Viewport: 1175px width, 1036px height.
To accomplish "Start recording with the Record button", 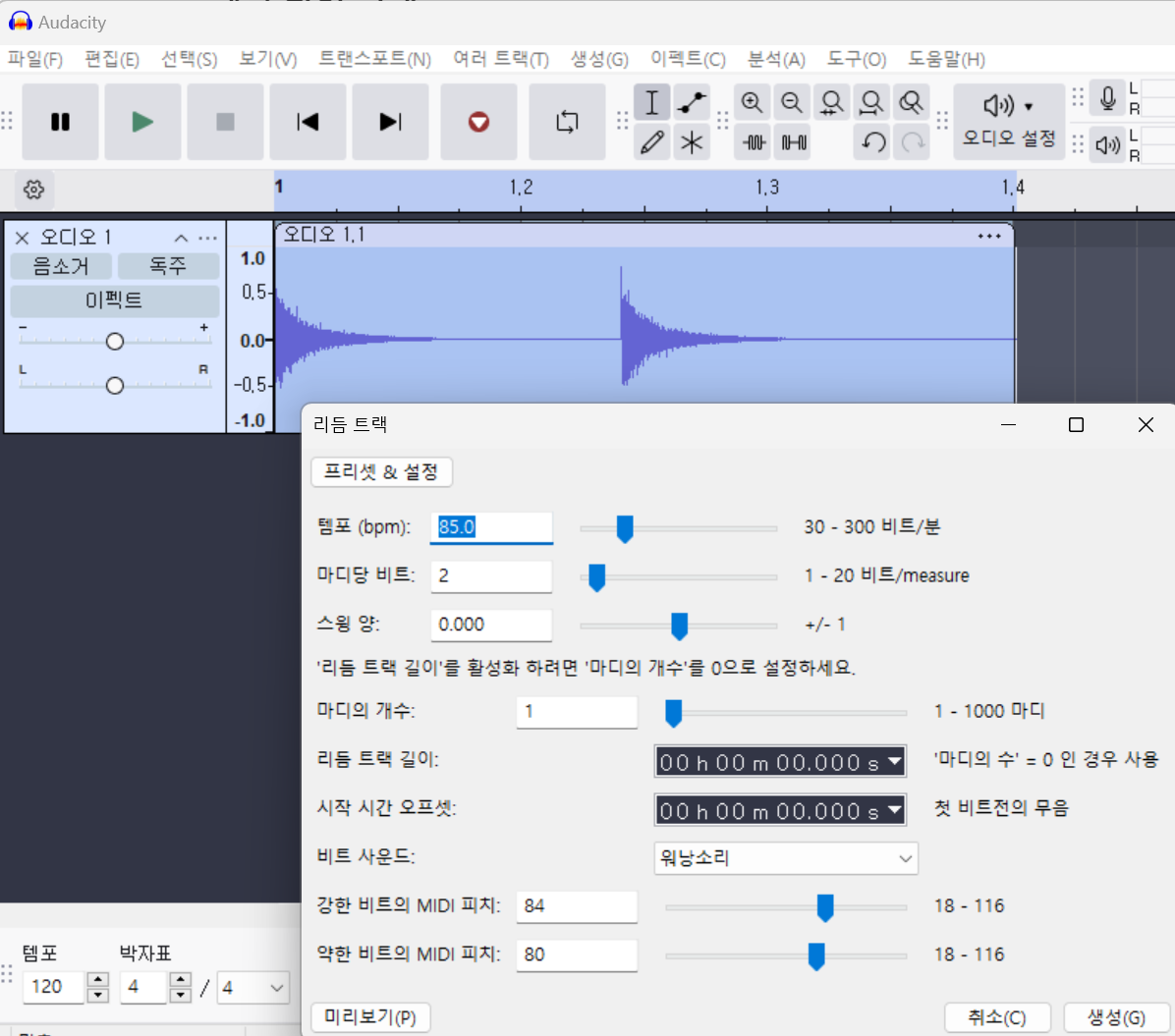I will coord(478,122).
